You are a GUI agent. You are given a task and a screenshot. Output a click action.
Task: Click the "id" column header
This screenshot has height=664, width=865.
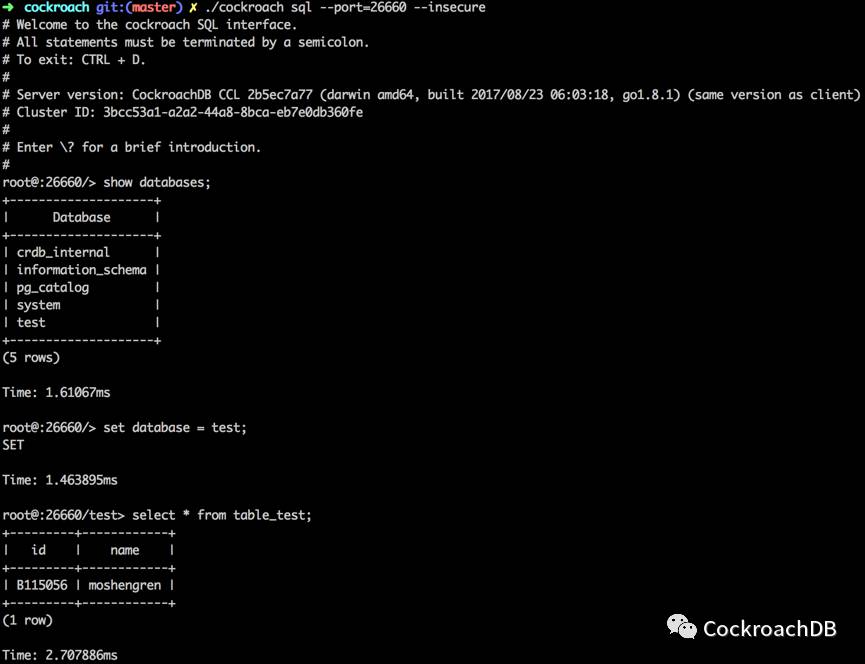39,550
